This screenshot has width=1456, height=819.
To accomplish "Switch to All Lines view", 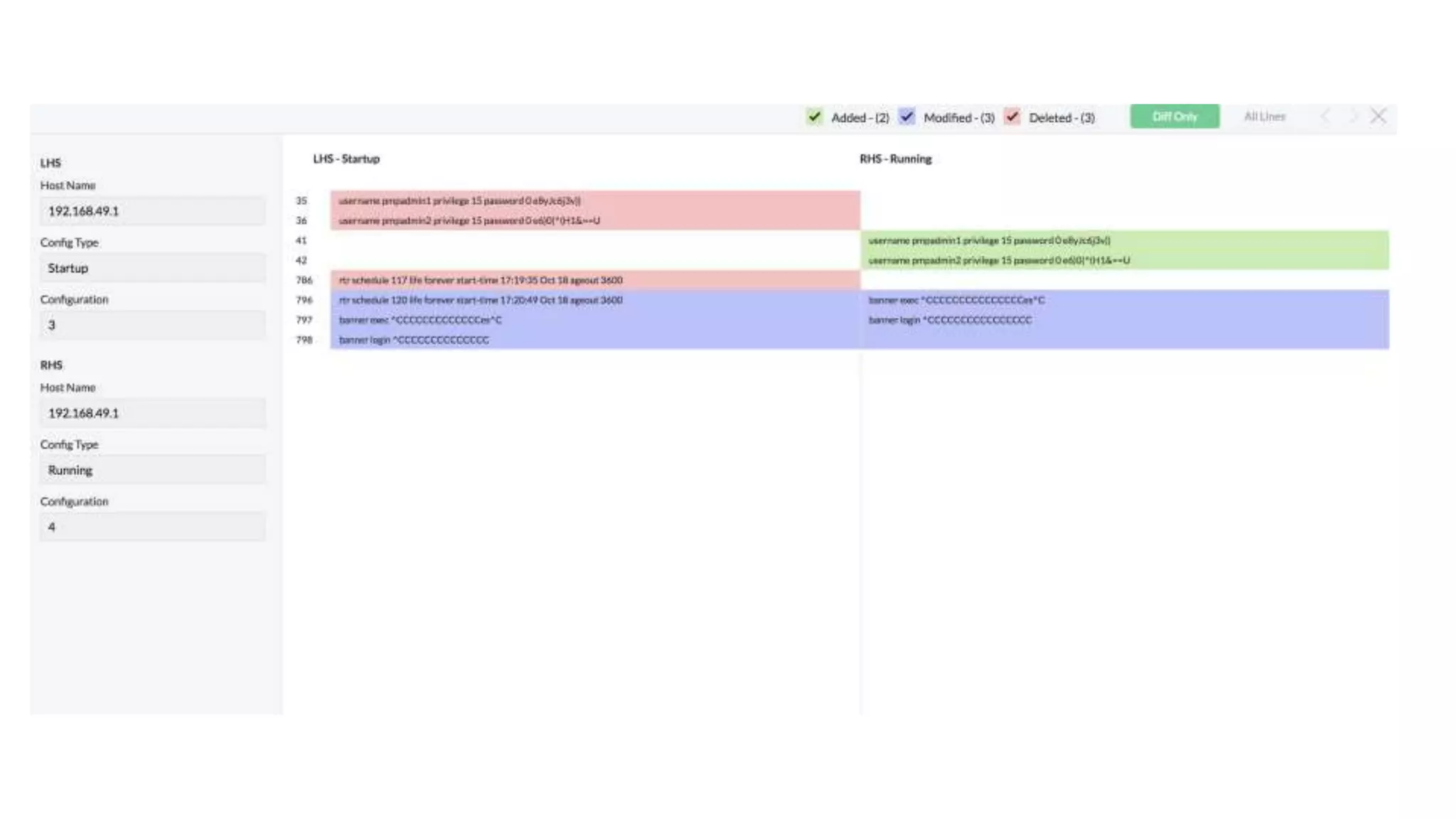I will tap(1264, 117).
